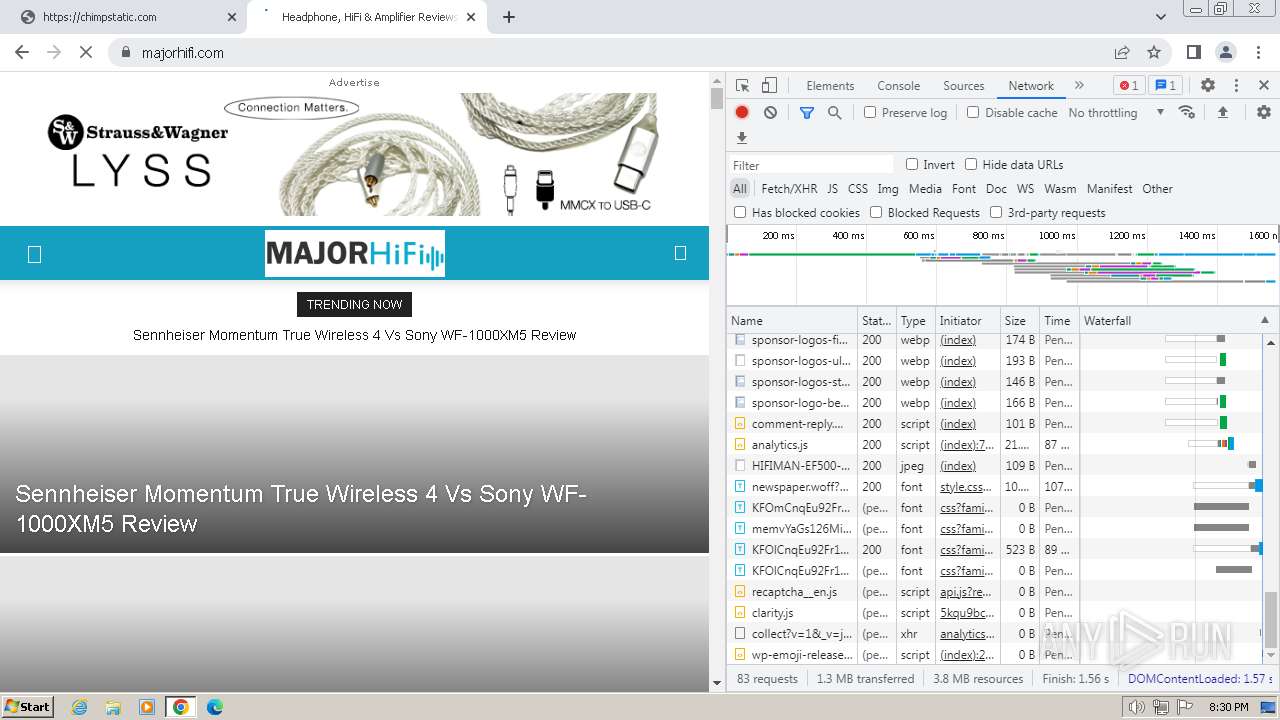Image resolution: width=1280 pixels, height=720 pixels.
Task: Open DevTools customize three-dot menu
Action: pyautogui.click(x=1236, y=86)
